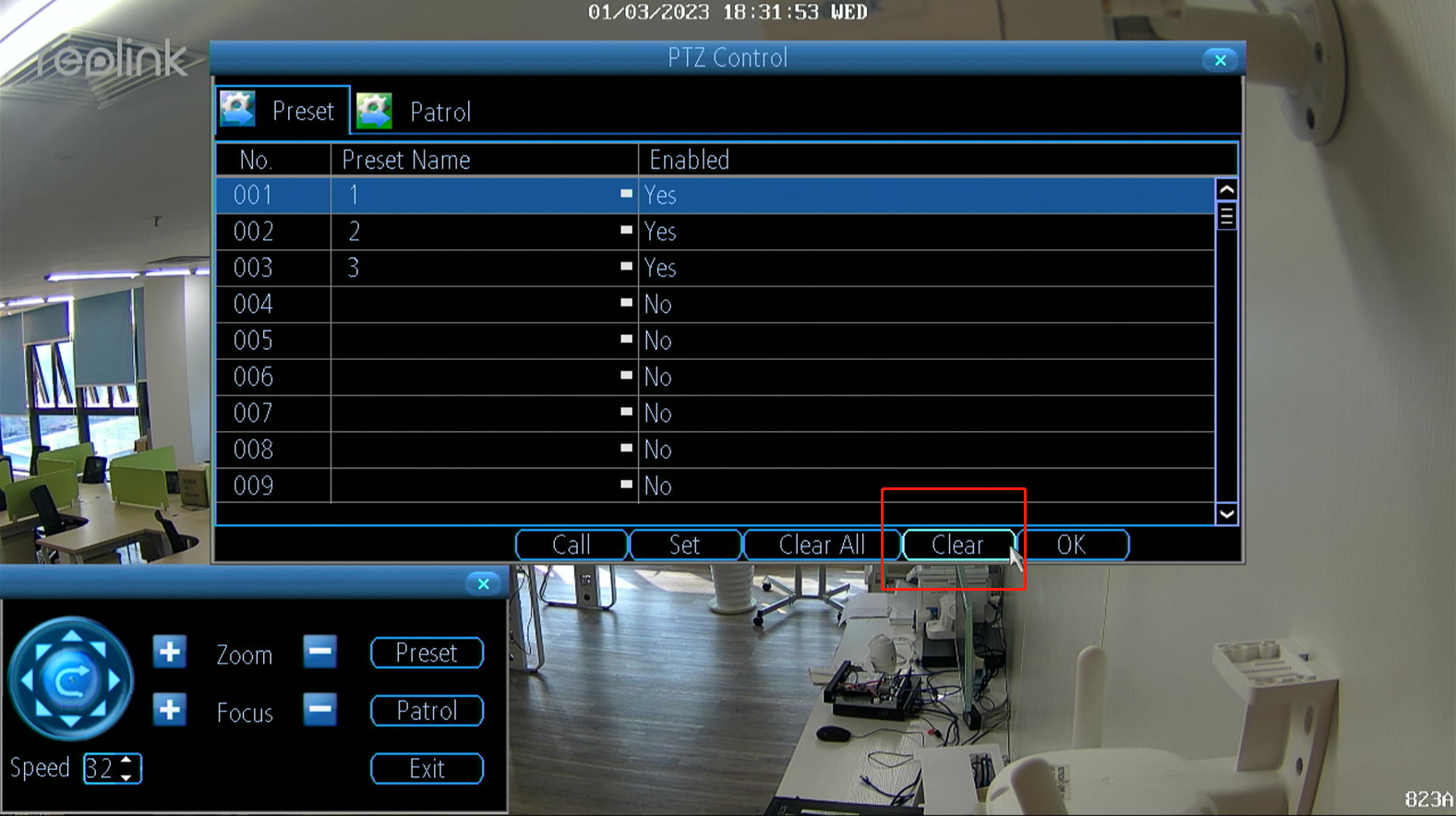This screenshot has width=1456, height=816.
Task: Pan camera left with joystick arrow
Action: pos(27,681)
